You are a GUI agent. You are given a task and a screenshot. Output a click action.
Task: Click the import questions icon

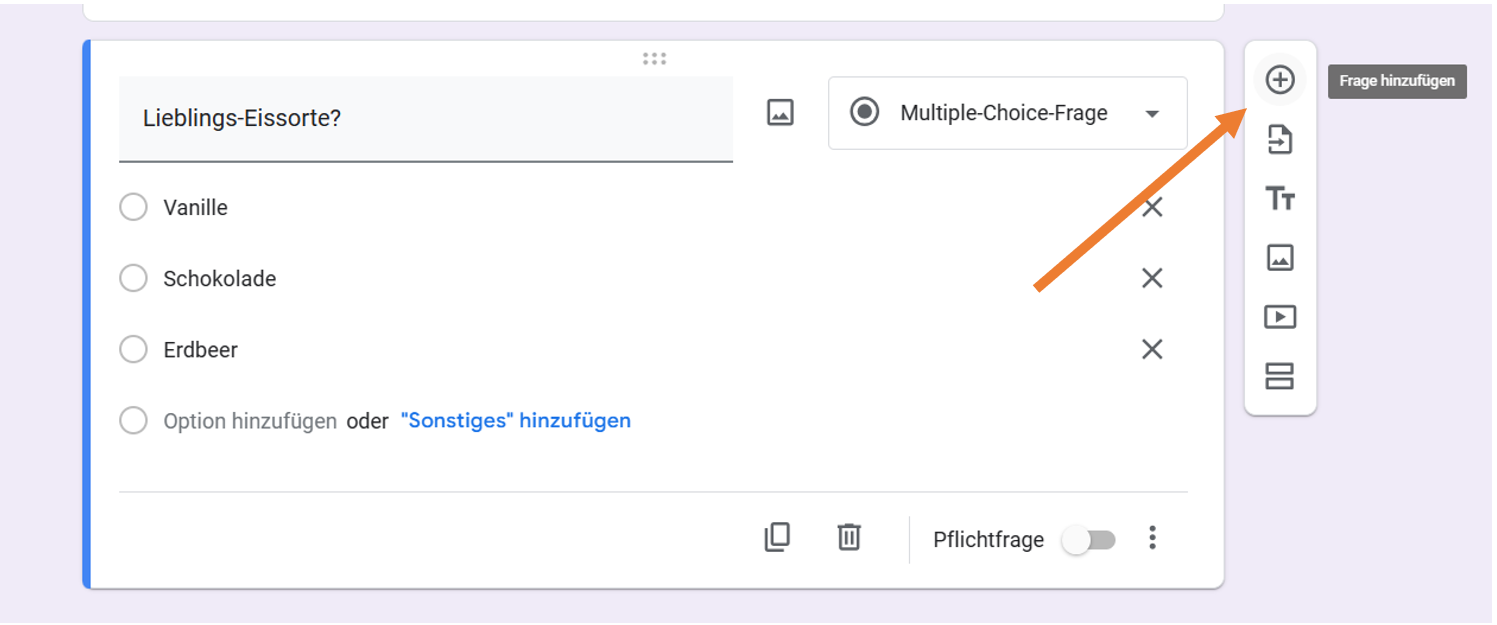1280,140
